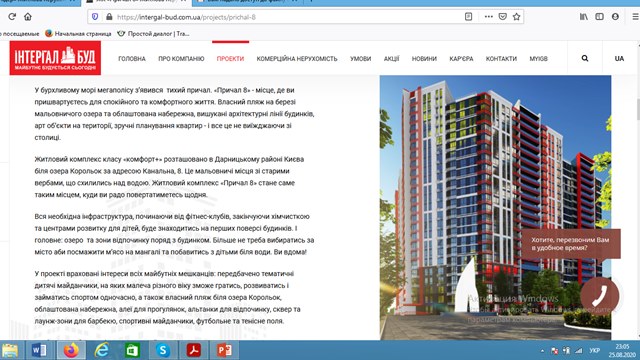Open File Explorer from the taskbar
The image size is (640, 360).
pos(10,350)
